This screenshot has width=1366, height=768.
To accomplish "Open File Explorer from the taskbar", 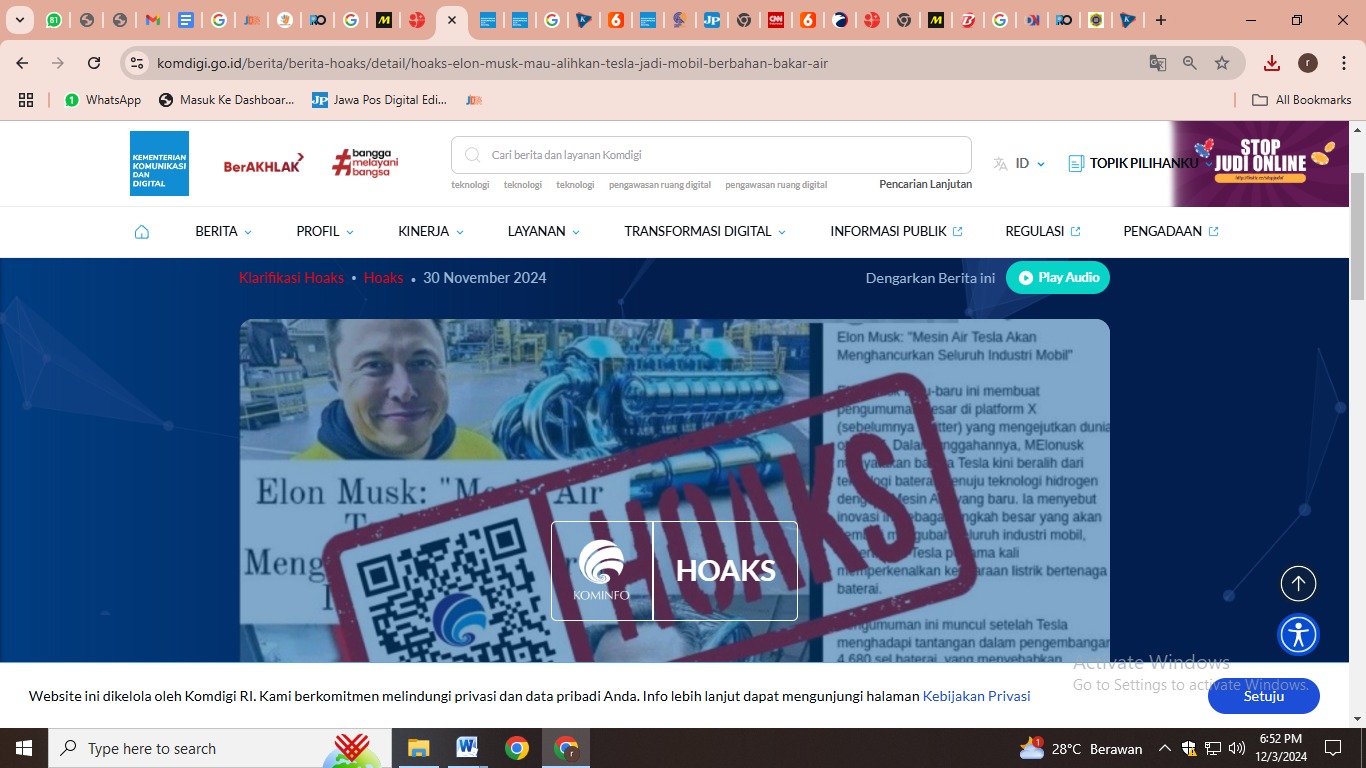I will 418,748.
